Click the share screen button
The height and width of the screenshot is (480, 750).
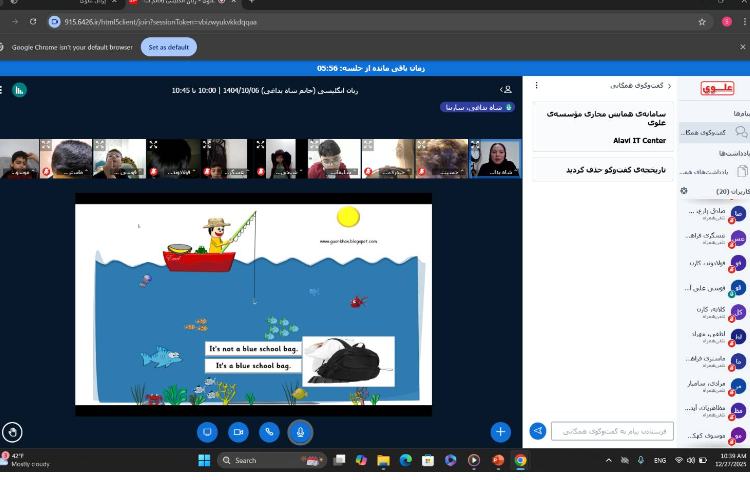coord(208,432)
